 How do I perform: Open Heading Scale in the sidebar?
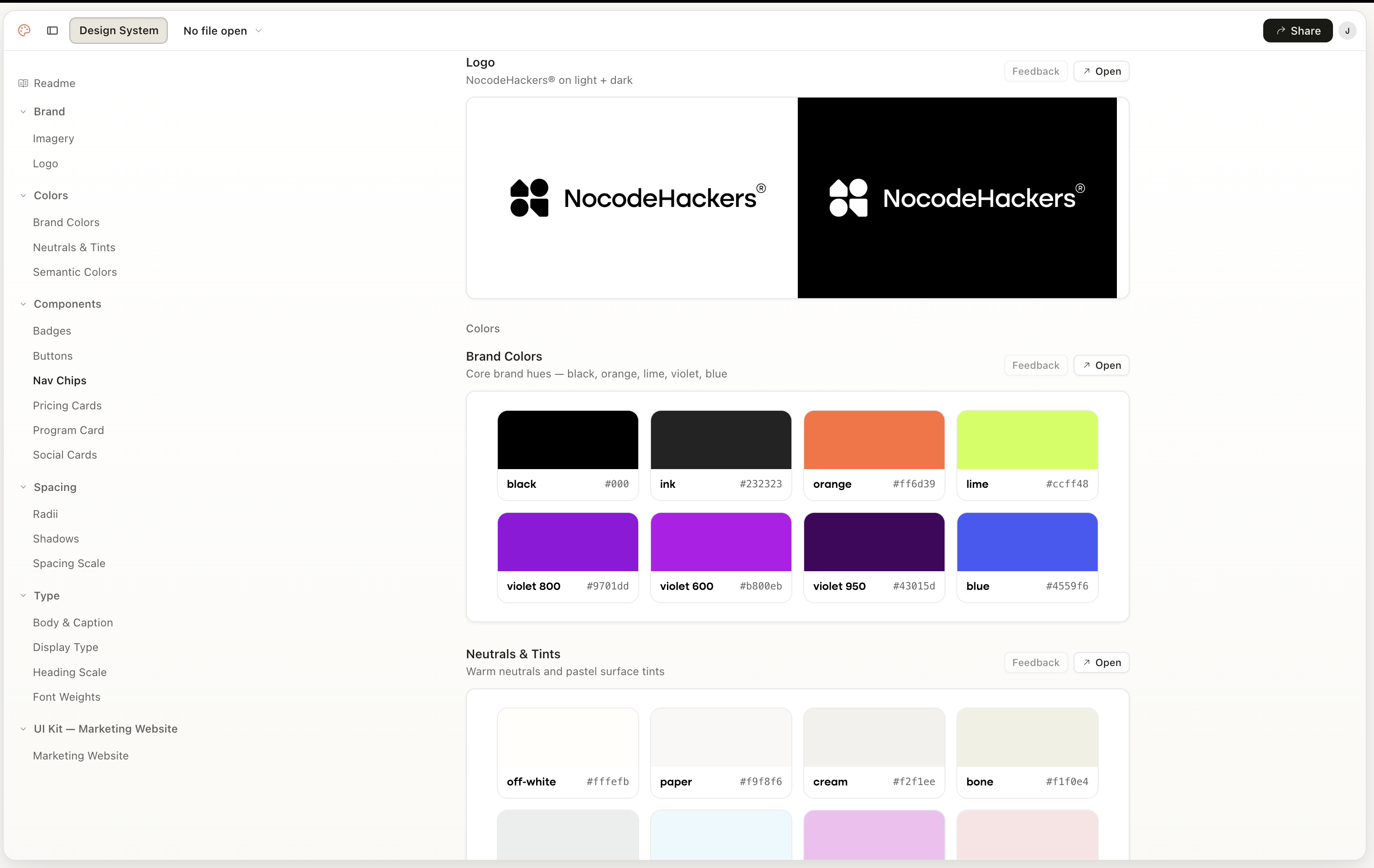[70, 672]
